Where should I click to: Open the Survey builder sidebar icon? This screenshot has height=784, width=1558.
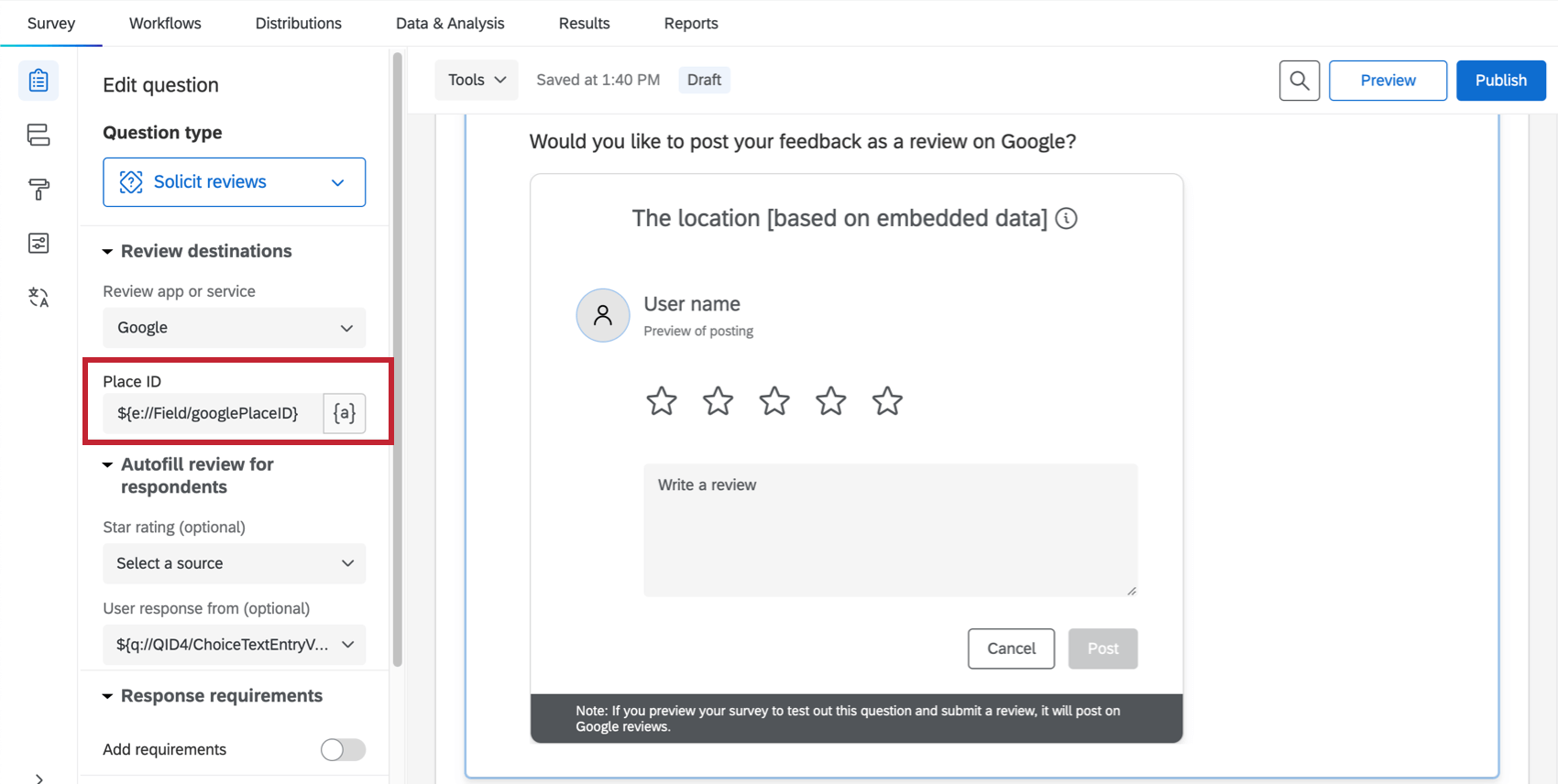click(x=38, y=81)
